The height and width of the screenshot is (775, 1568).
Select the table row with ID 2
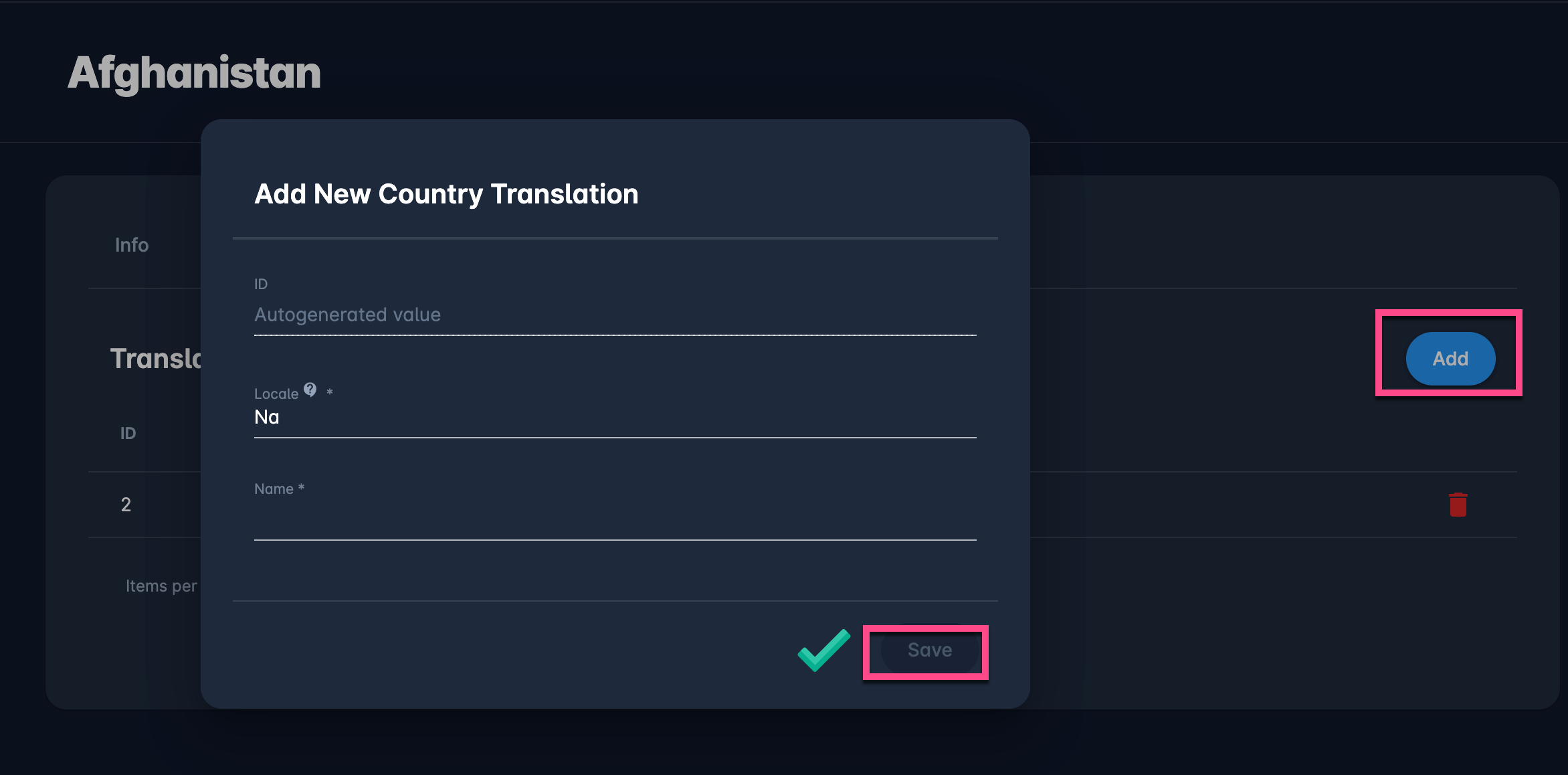point(126,505)
